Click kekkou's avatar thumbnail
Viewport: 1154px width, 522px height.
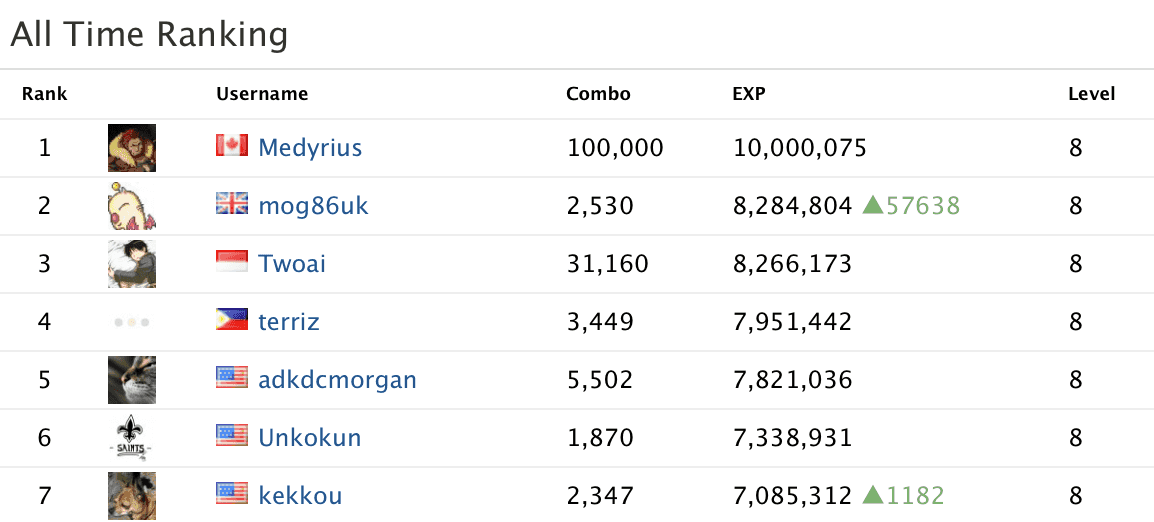tap(132, 495)
